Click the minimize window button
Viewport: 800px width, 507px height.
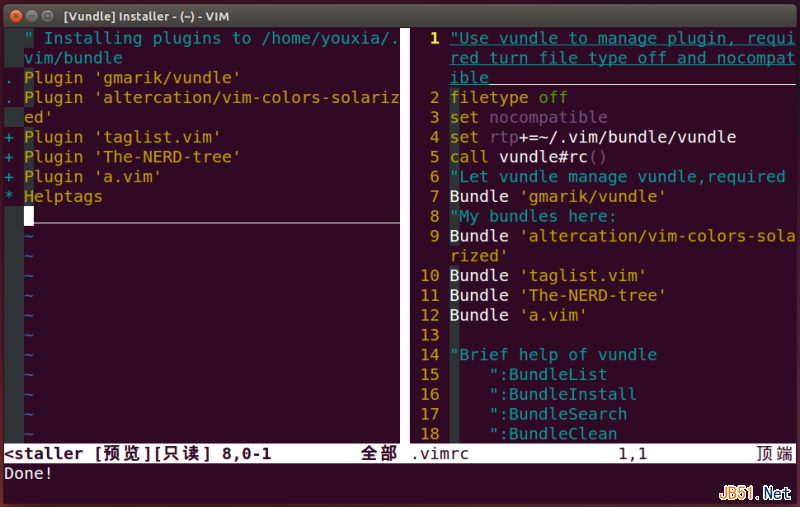point(32,16)
